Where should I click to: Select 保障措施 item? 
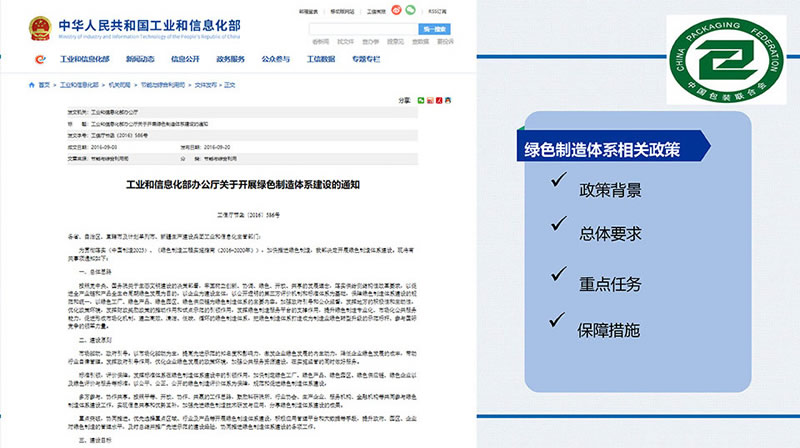tap(609, 330)
